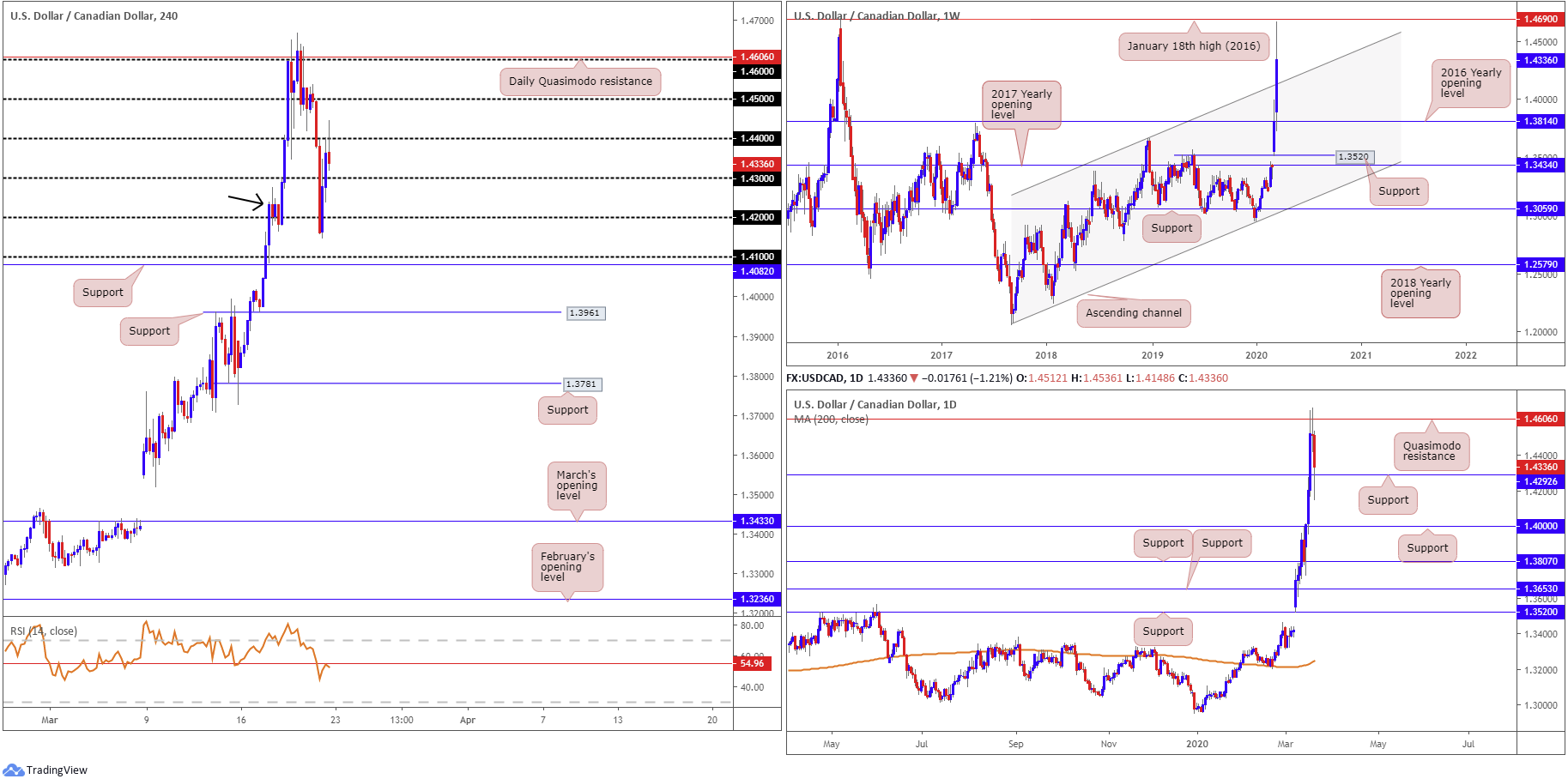Image resolution: width=1568 pixels, height=779 pixels.
Task: Click the 1.46060 price label on daily chart
Action: tap(1541, 419)
